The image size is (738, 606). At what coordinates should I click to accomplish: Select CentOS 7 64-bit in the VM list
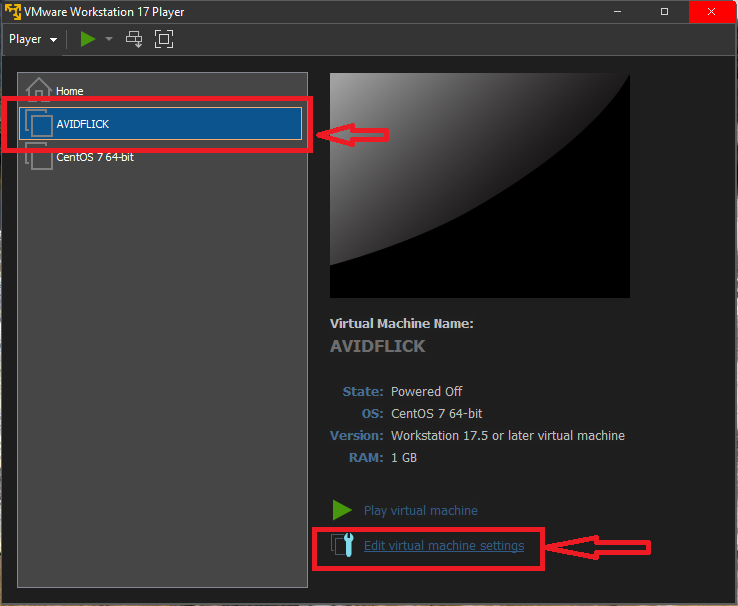click(x=95, y=157)
